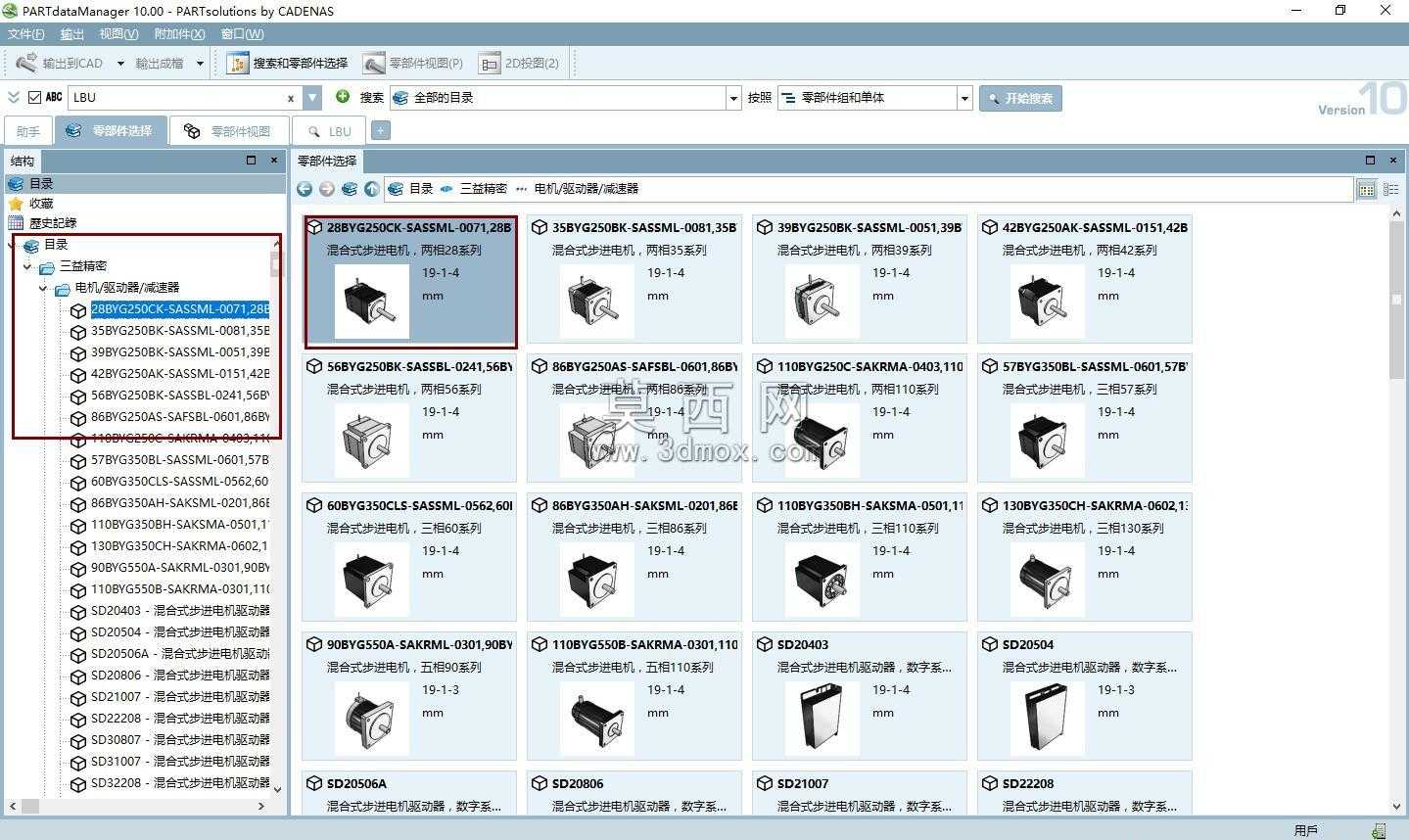Close the 零部件选择 panel
Screen dimensions: 1409x840
(1393, 161)
